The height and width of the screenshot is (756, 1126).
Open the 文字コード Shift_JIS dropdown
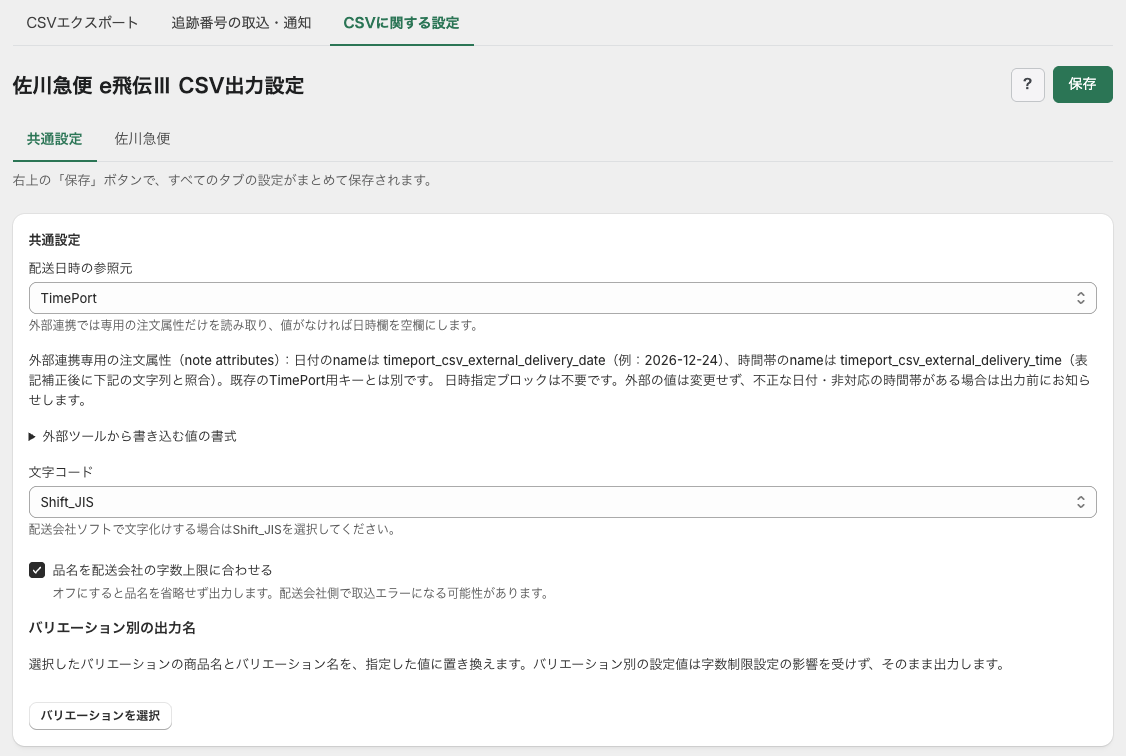[x=562, y=502]
